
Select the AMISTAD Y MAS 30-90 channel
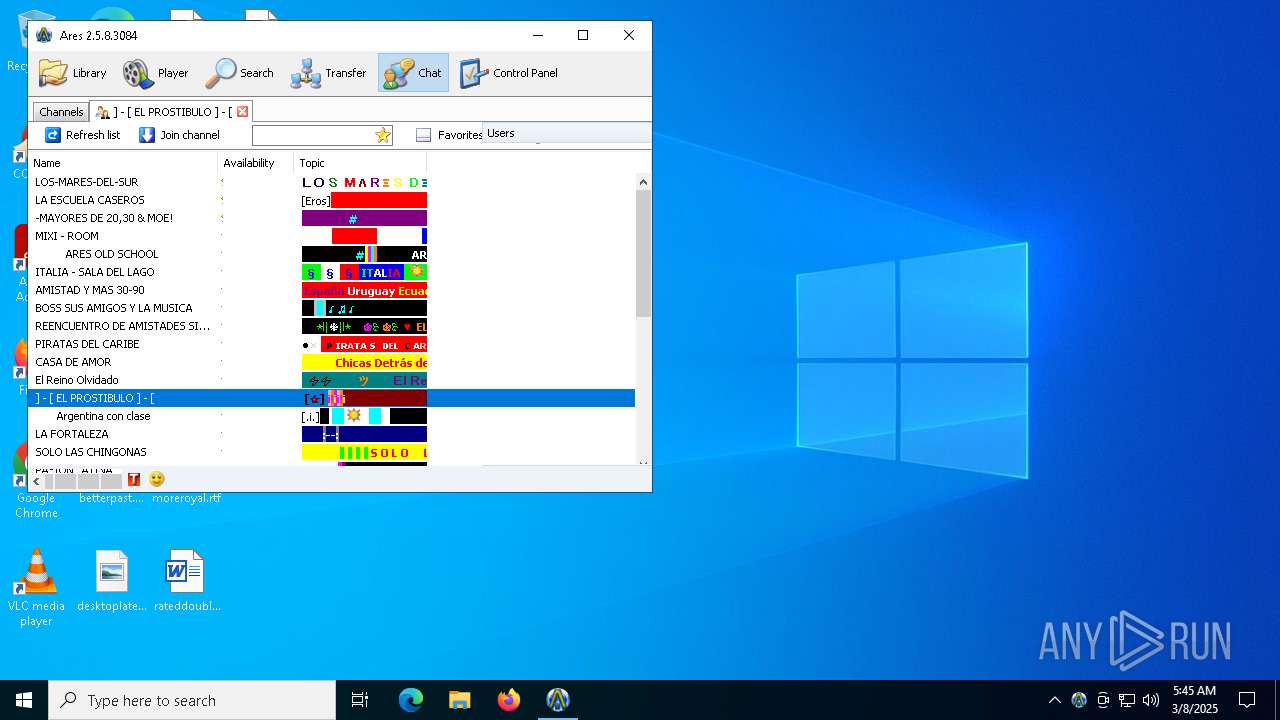[x=332, y=290]
